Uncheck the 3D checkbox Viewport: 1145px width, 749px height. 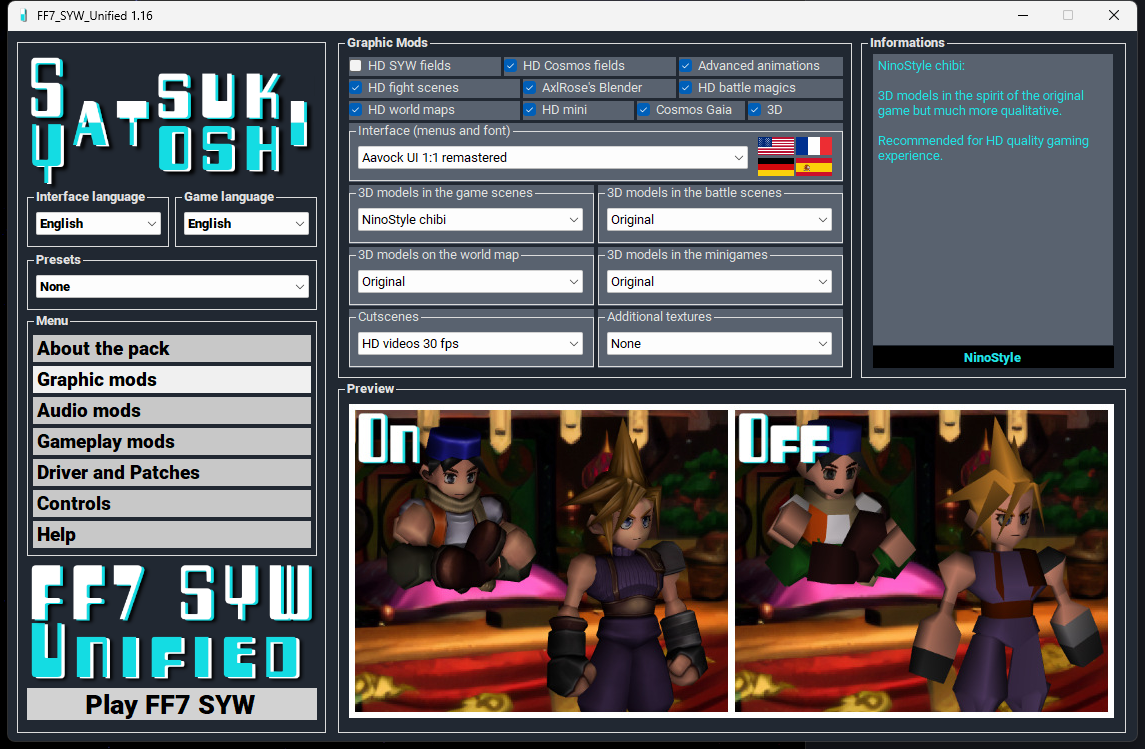[x=754, y=110]
